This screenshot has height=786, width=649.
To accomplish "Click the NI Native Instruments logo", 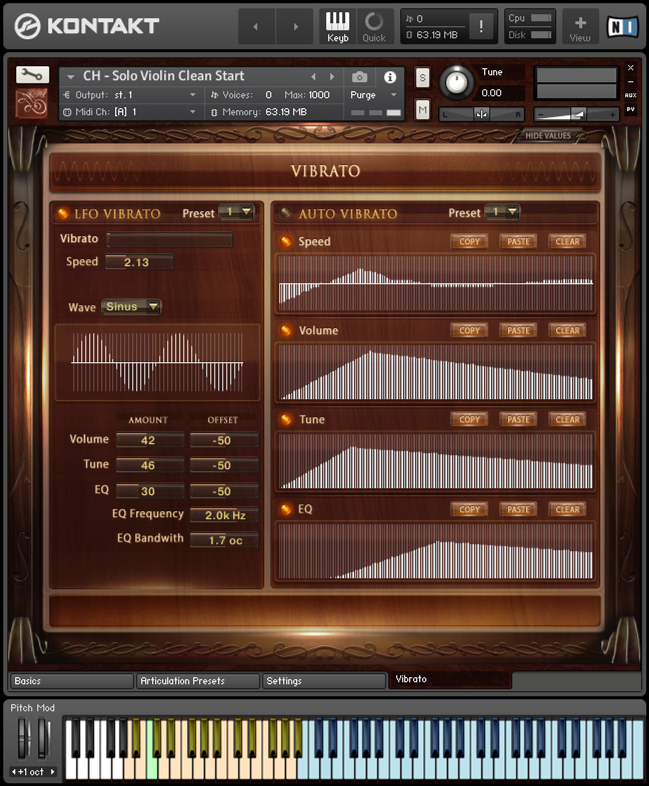I will tap(623, 27).
